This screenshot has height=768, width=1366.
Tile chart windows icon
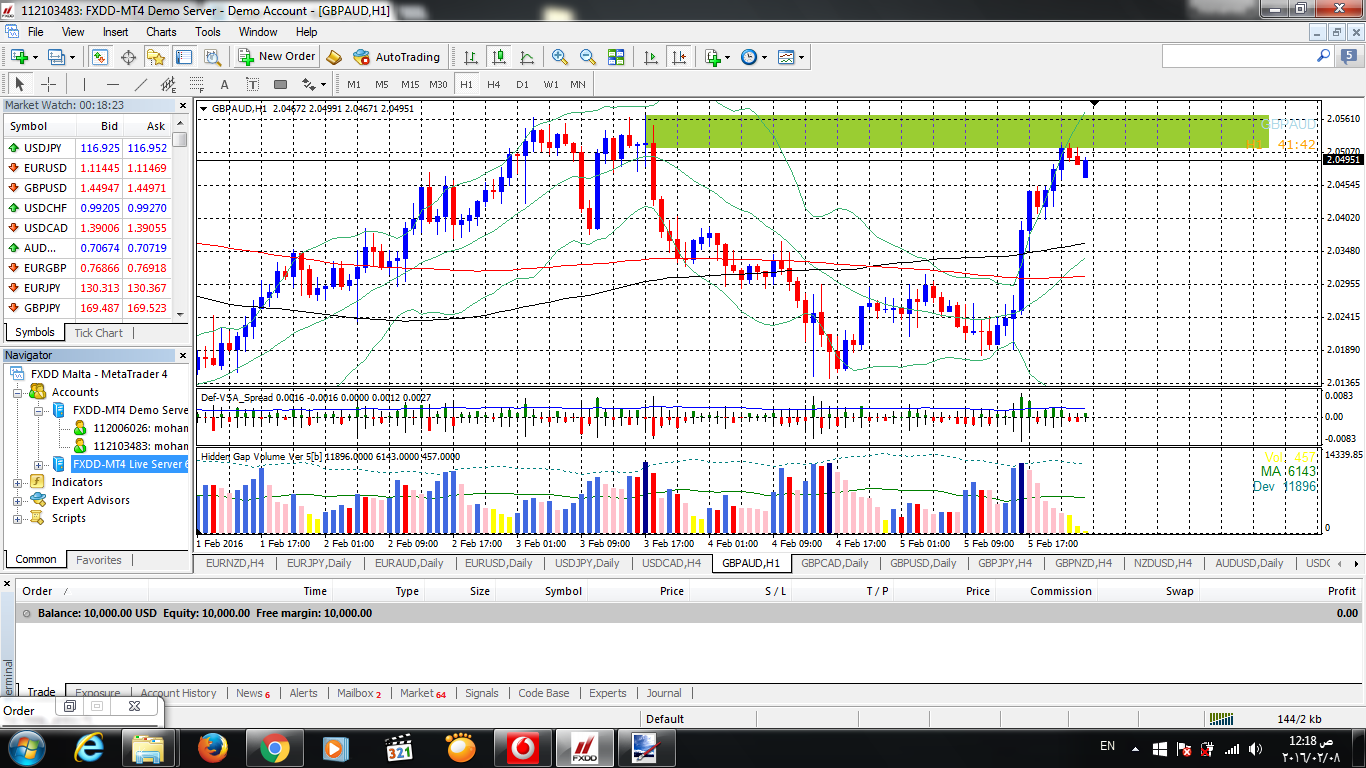[616, 57]
